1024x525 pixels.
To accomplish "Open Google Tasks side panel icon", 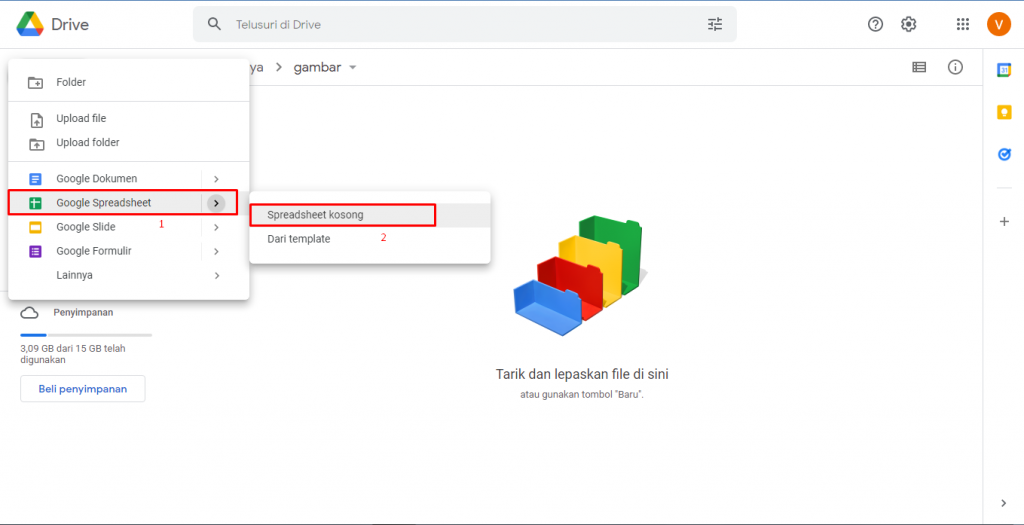I will click(1004, 155).
